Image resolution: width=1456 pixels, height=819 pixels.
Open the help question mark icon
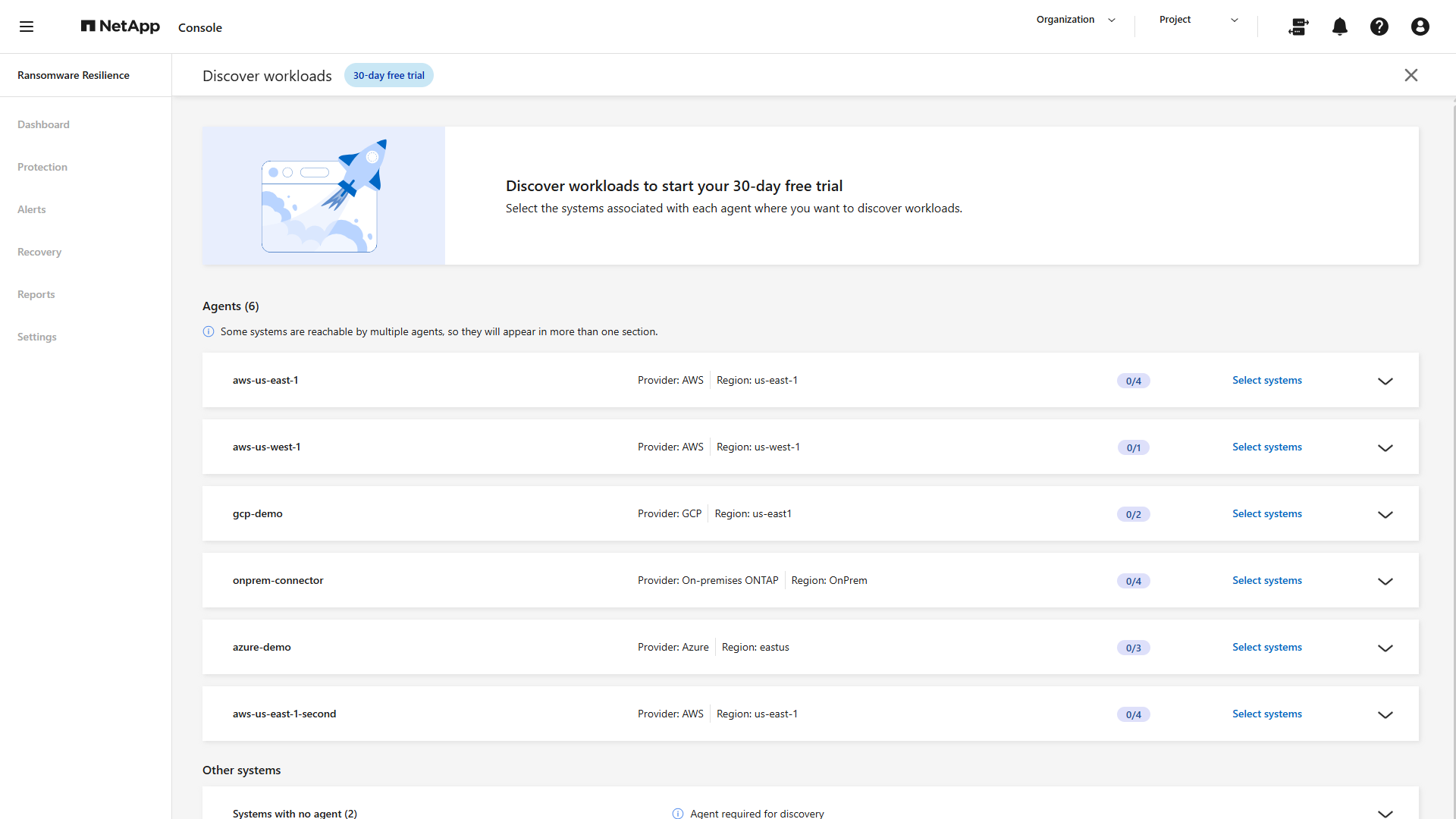pos(1379,27)
